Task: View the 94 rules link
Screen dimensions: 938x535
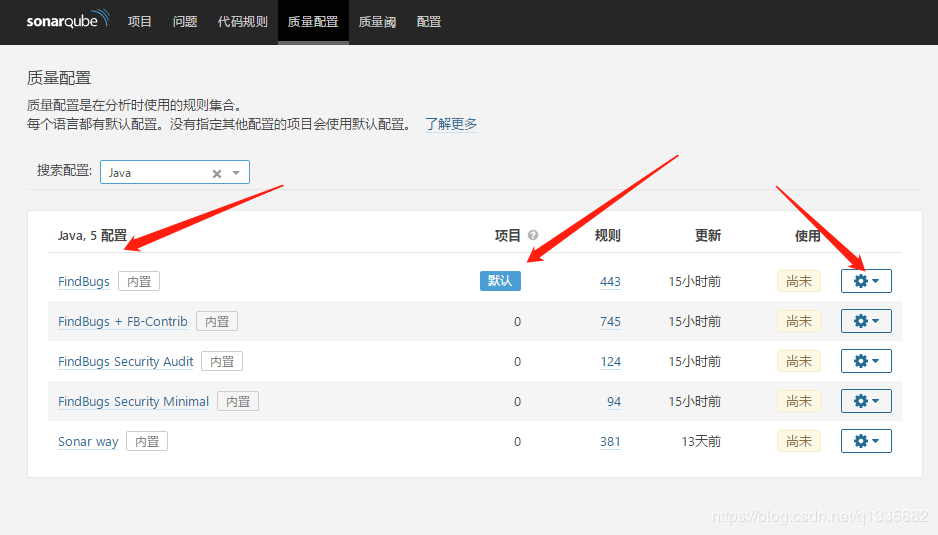Action: 614,402
